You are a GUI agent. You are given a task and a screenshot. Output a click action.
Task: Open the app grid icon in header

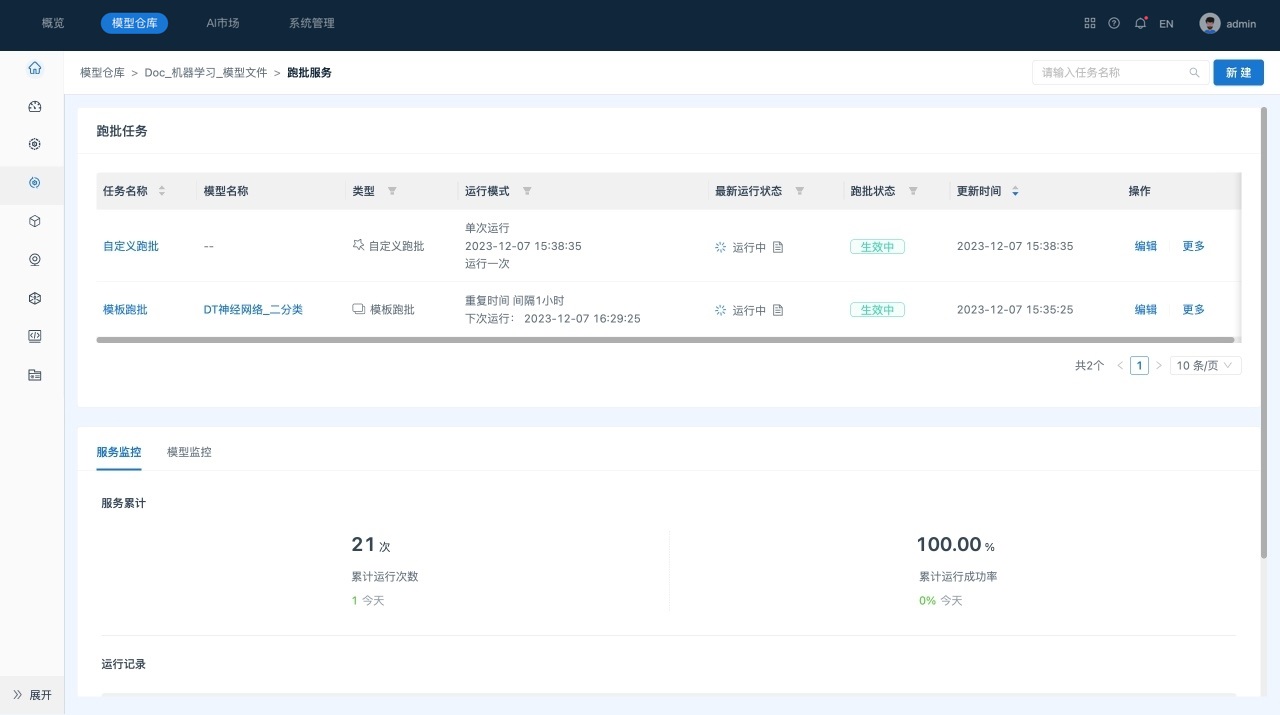coord(1090,23)
